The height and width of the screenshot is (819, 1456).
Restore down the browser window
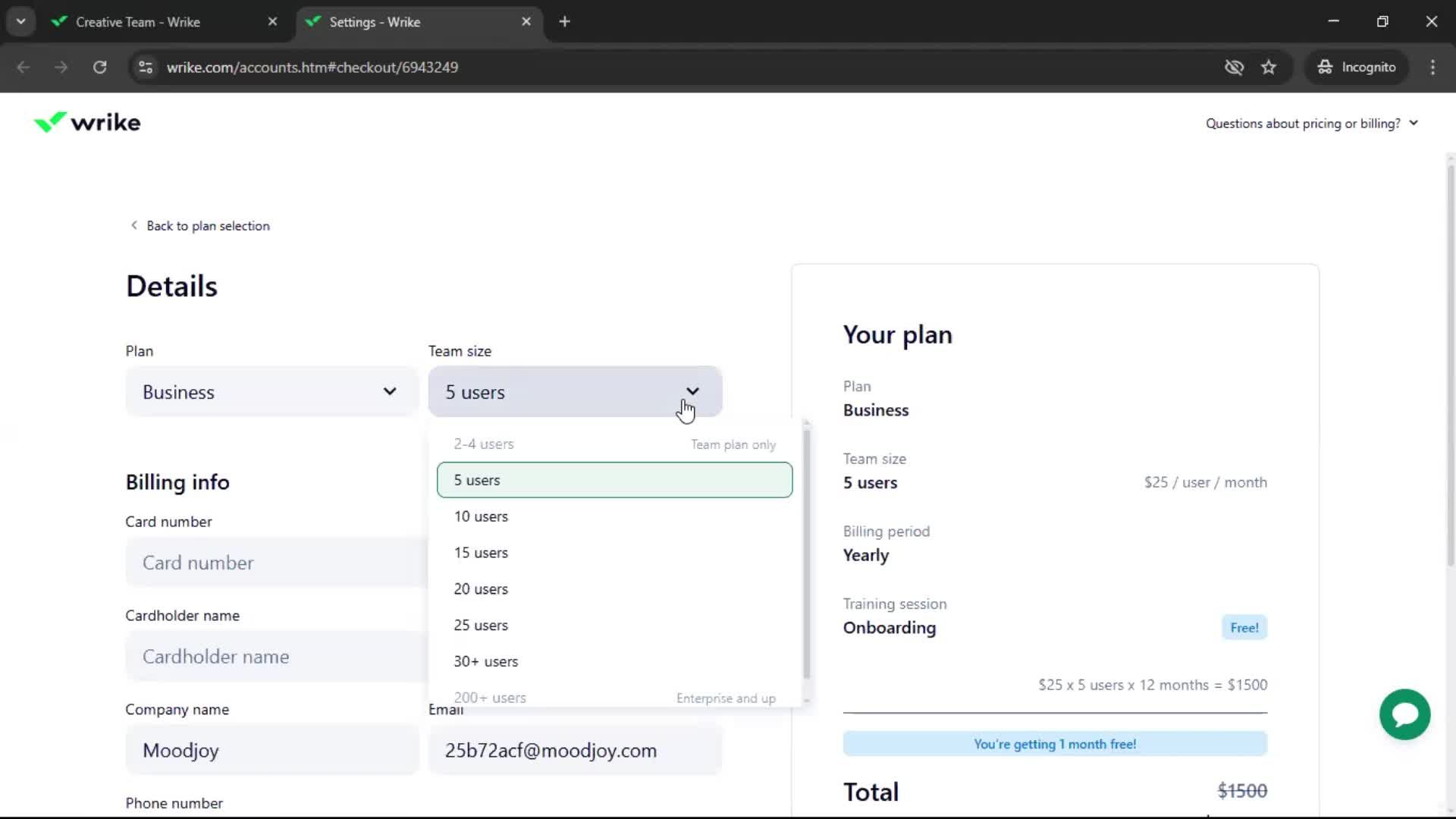[1382, 21]
